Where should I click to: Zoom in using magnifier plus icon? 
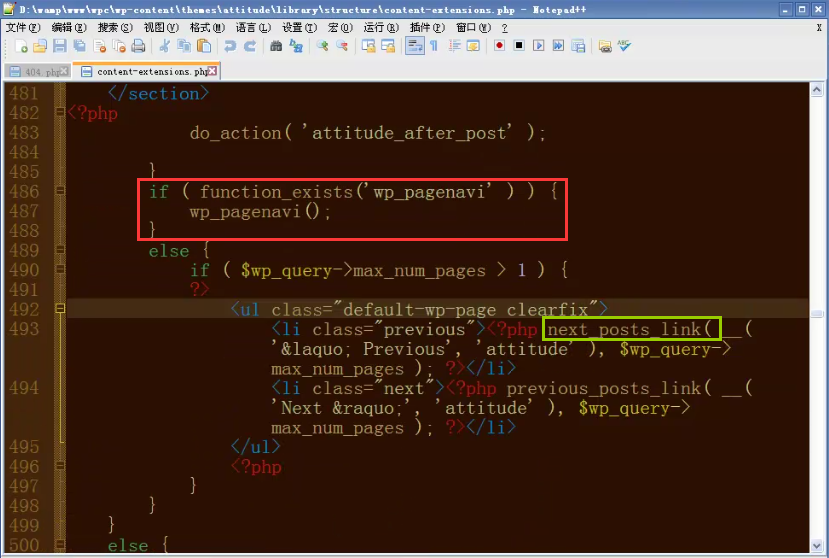[x=322, y=46]
